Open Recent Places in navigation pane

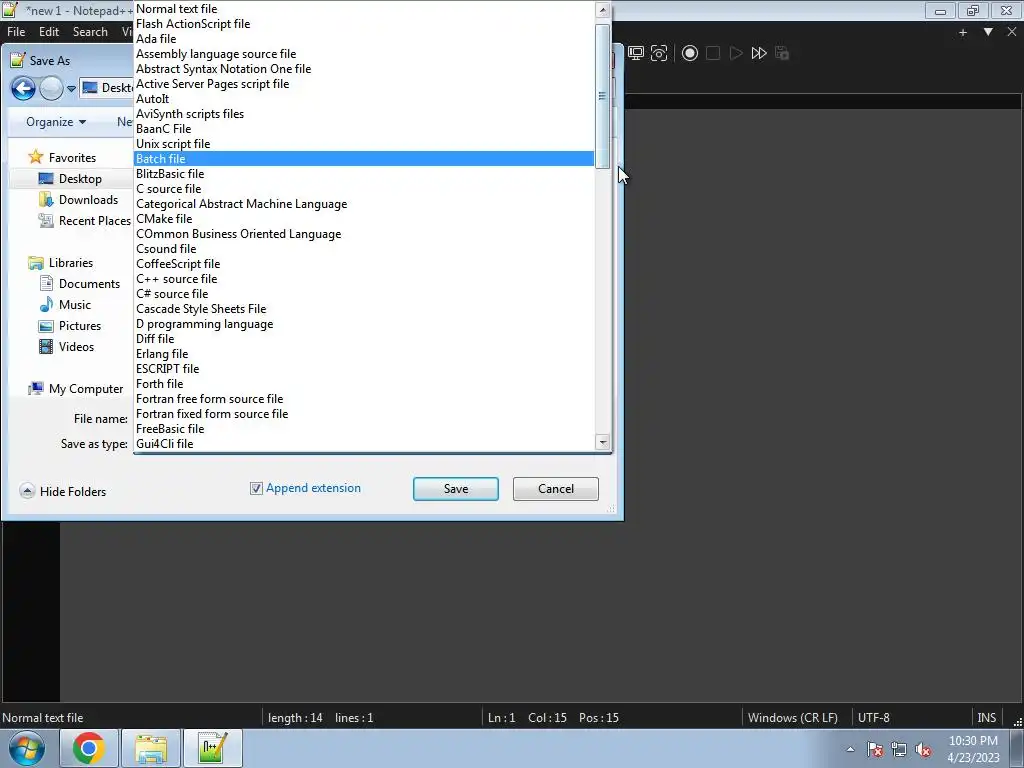click(x=95, y=221)
